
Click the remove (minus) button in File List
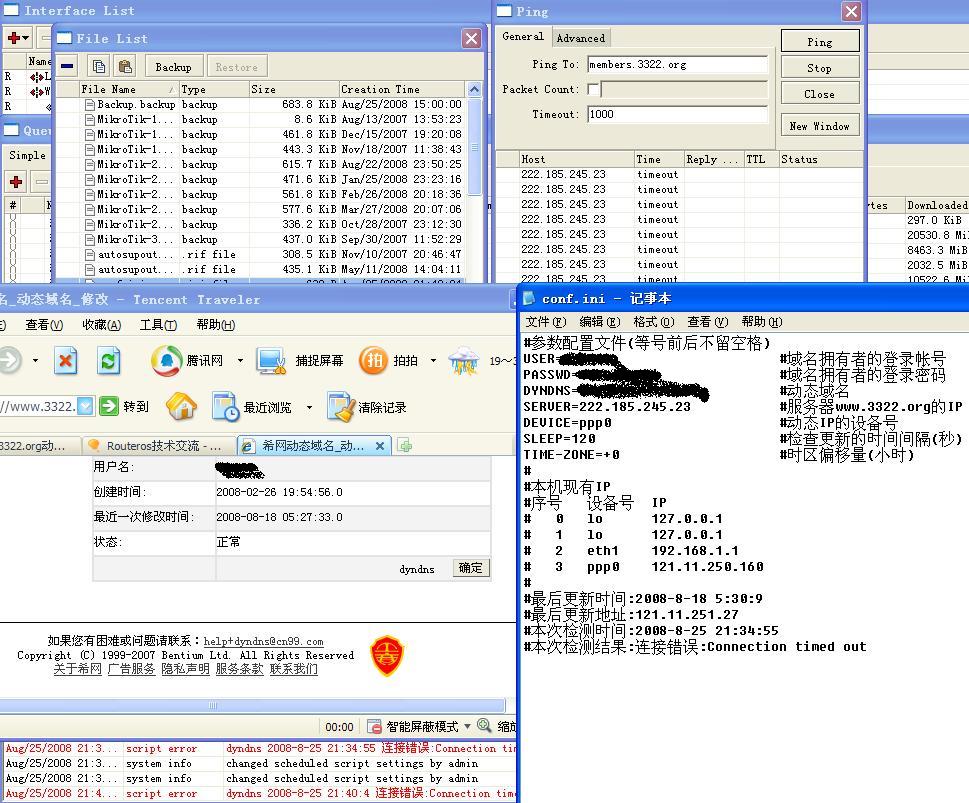(x=67, y=66)
